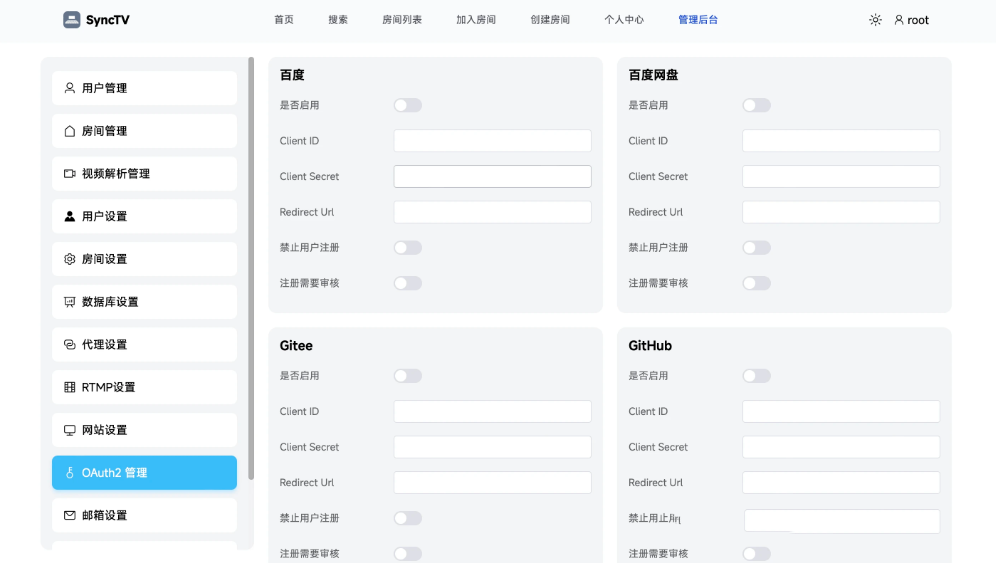Go to the 首页 nav item
Image resolution: width=996 pixels, height=563 pixels.
284,20
